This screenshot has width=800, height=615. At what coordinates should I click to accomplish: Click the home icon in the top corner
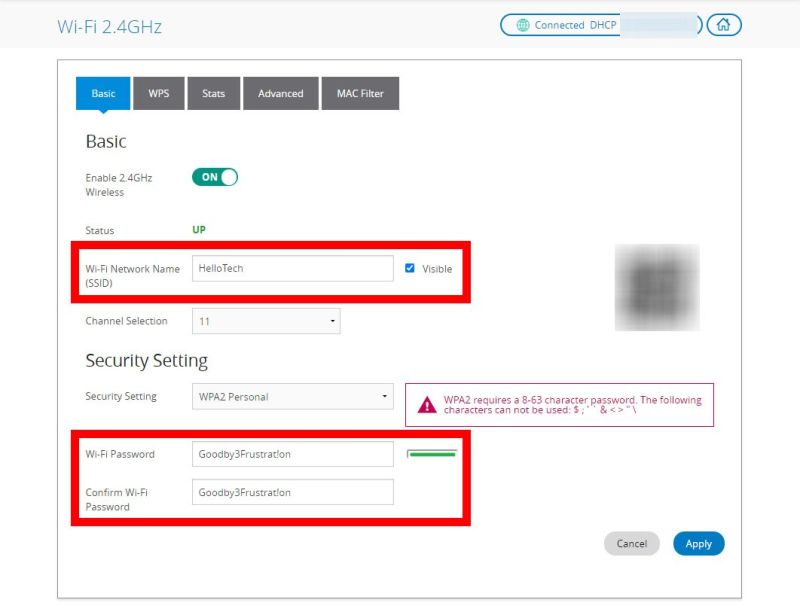click(x=722, y=24)
